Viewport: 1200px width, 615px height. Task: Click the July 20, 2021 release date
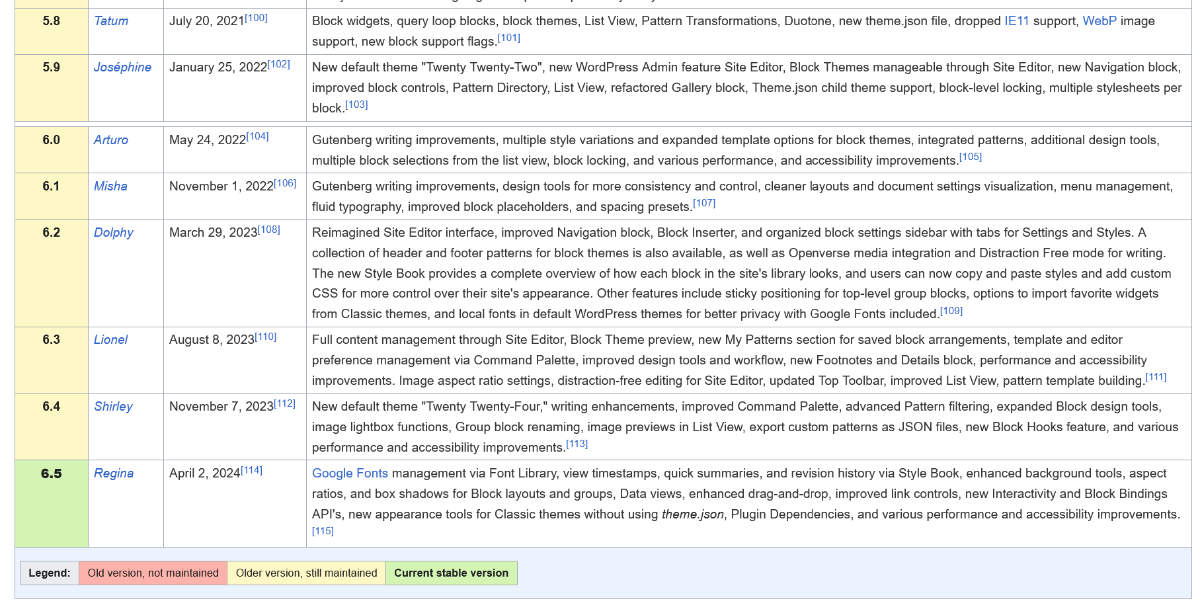207,21
